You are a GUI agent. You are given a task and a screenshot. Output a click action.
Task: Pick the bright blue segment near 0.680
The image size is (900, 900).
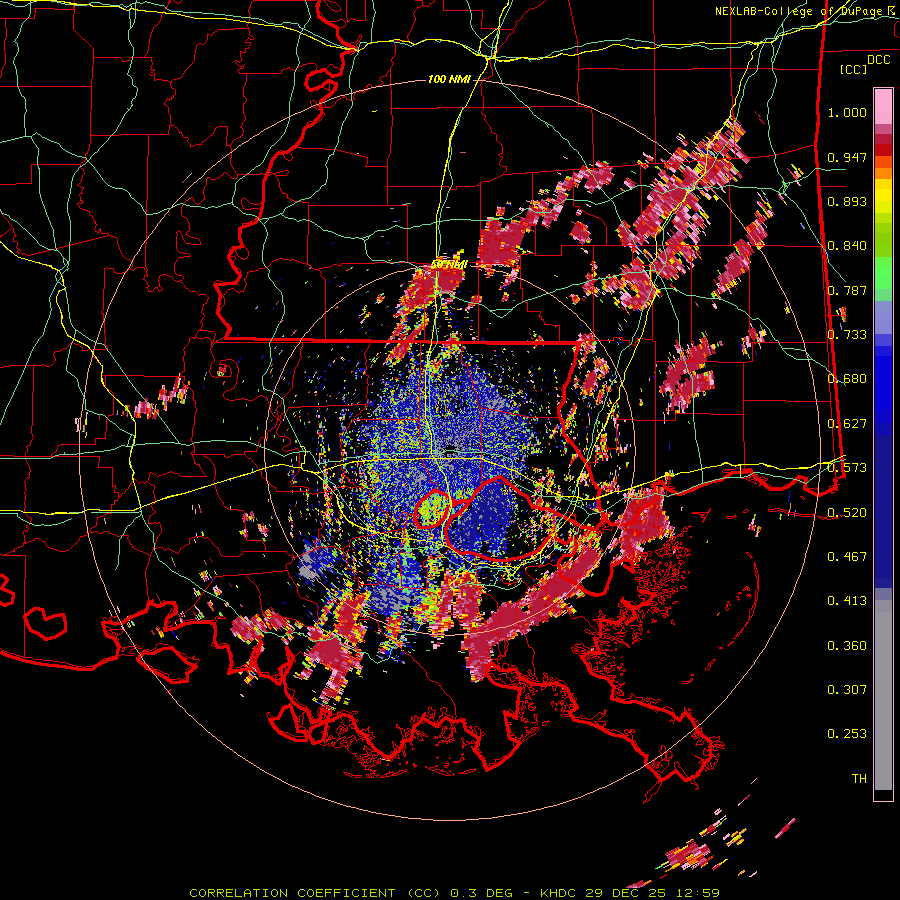(x=883, y=385)
